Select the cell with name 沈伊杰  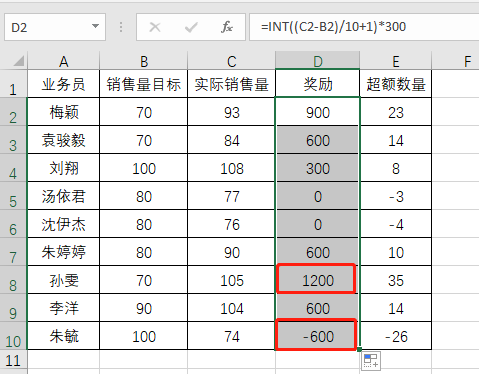pos(63,224)
